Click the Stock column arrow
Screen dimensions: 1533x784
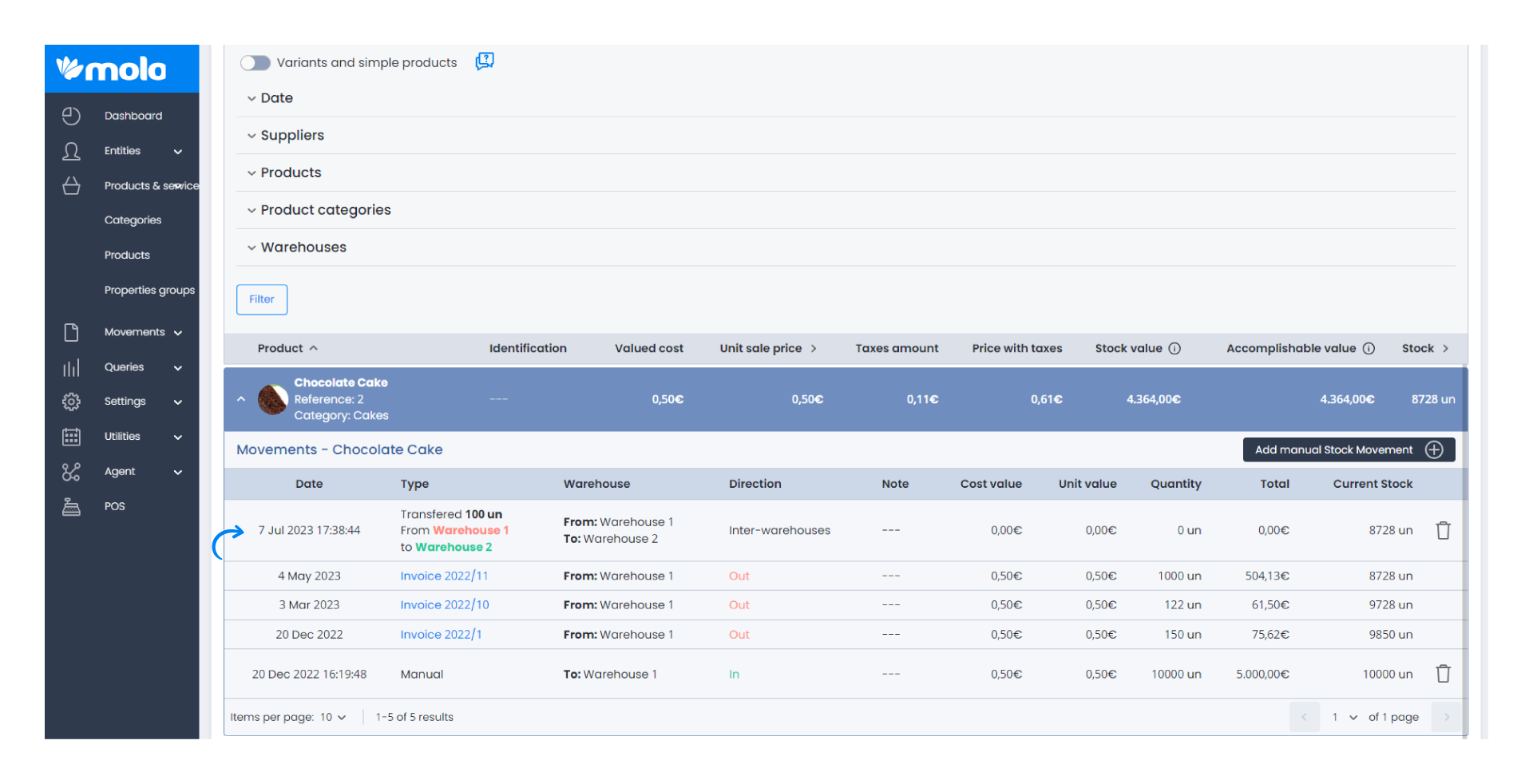tap(1445, 348)
